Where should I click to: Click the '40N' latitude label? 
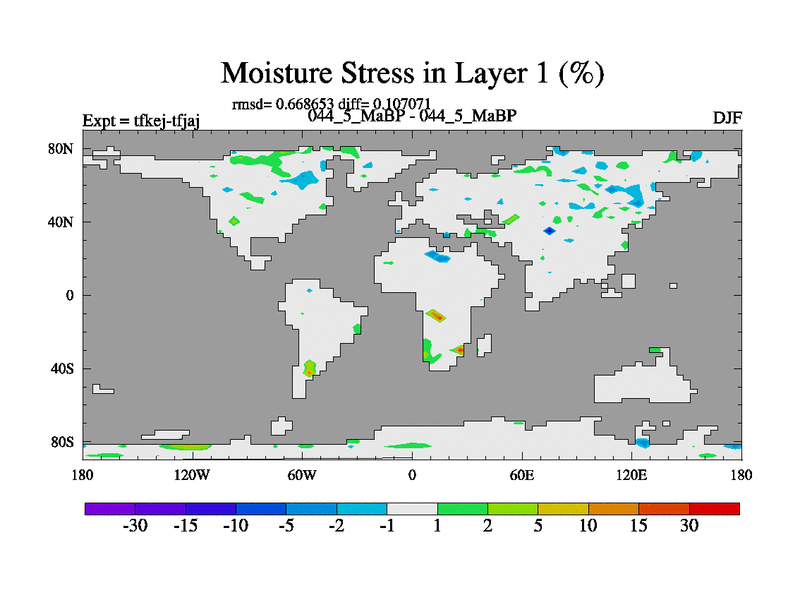point(61,222)
